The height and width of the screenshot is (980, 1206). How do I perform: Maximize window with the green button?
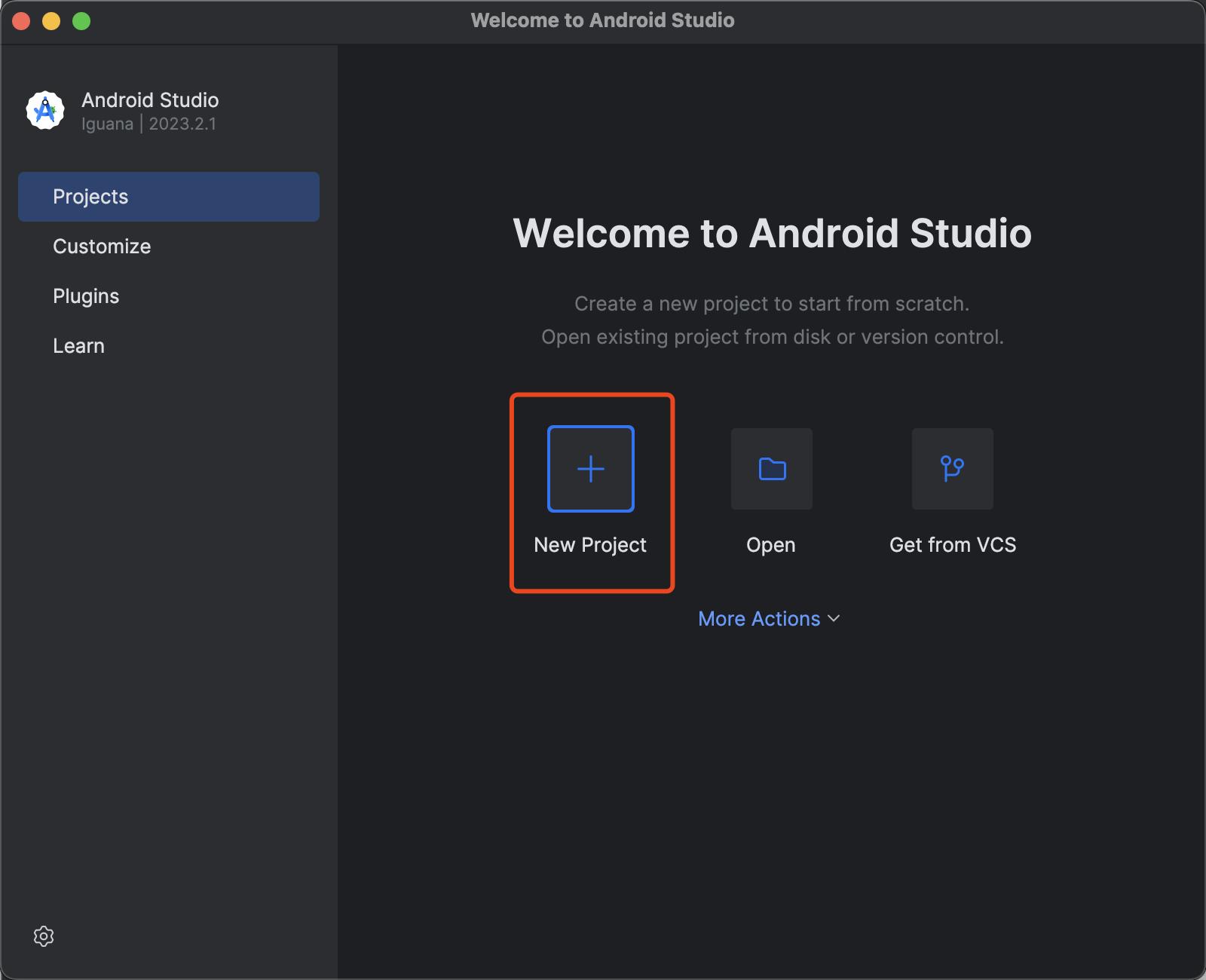pyautogui.click(x=81, y=21)
